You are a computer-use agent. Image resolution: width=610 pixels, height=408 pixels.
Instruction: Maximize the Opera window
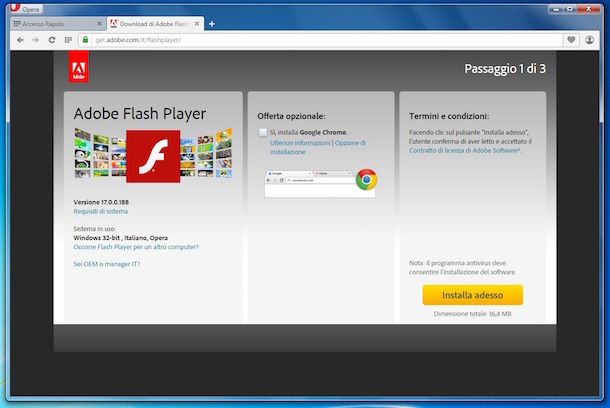point(570,9)
